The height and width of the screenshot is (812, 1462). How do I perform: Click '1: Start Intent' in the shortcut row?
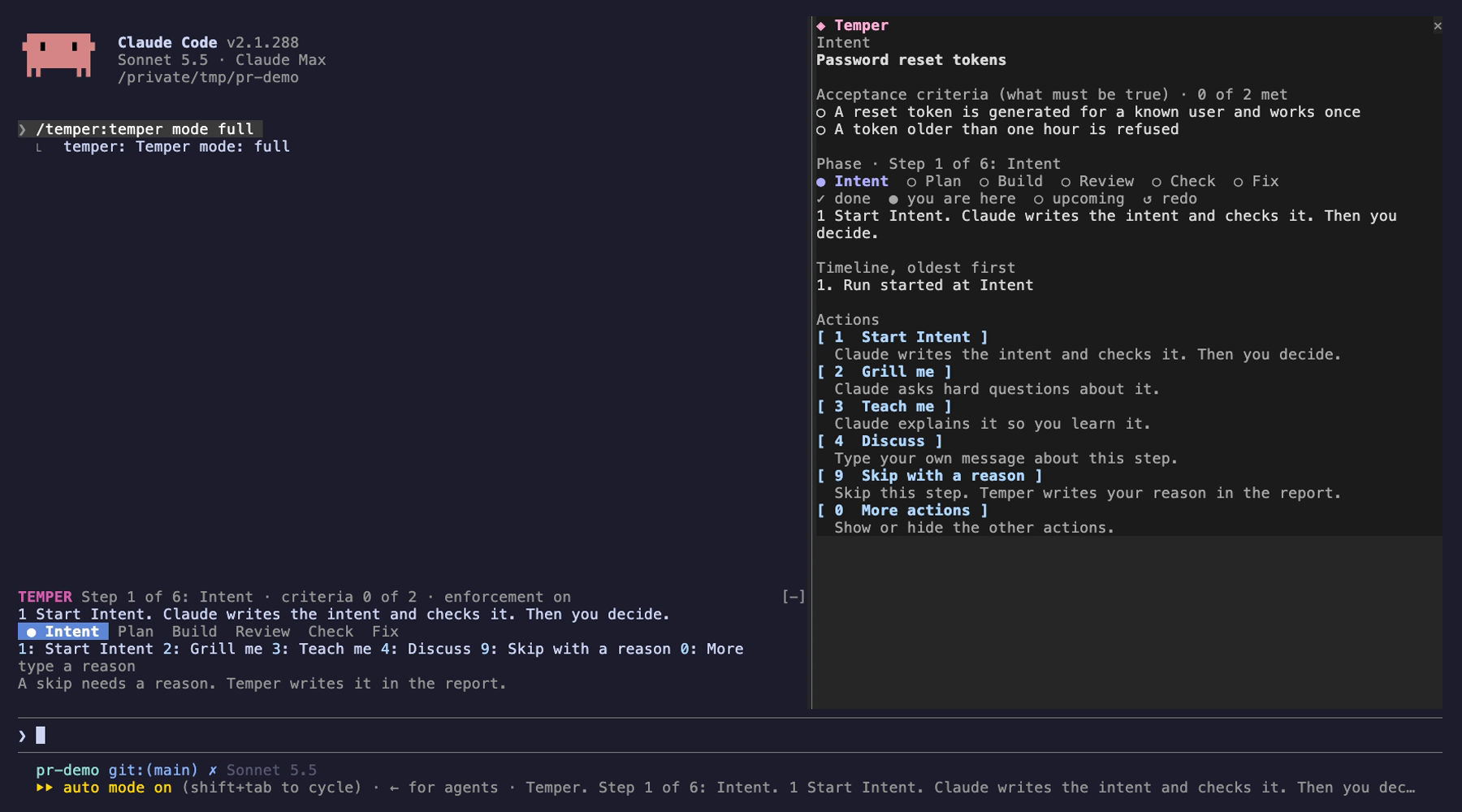click(x=85, y=649)
